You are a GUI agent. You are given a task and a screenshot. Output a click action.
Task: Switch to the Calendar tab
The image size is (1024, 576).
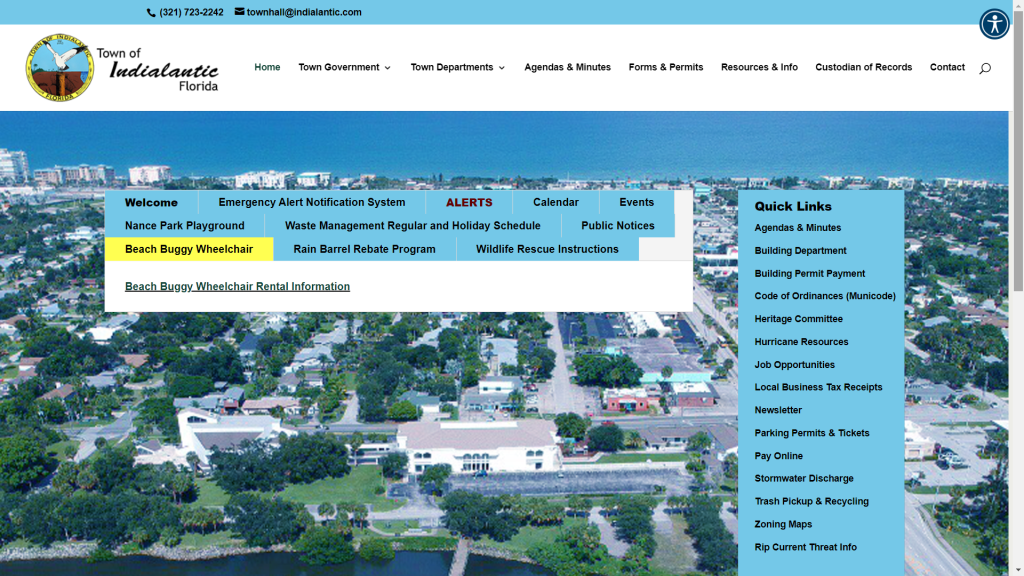(x=555, y=202)
